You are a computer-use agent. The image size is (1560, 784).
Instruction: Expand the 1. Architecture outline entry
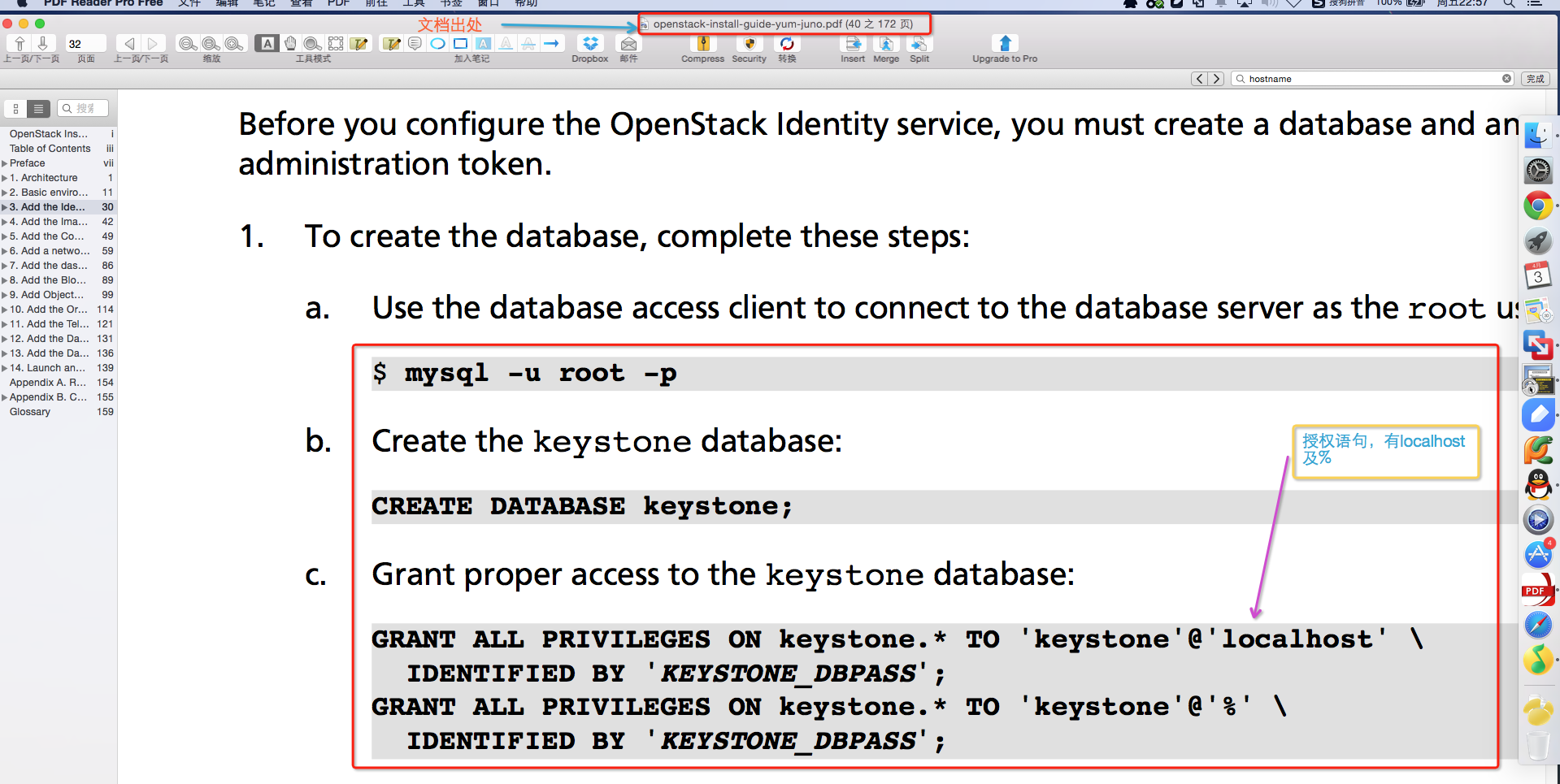(x=5, y=178)
